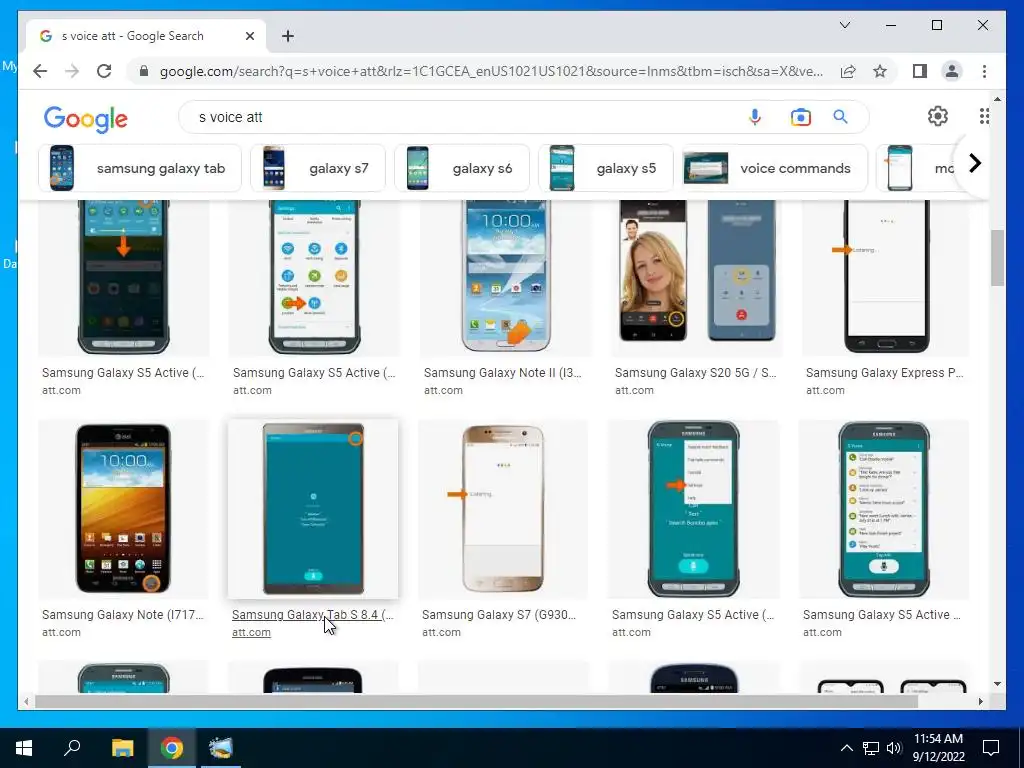Click 'Samsung Galaxy Tab S 8.4' title link
The height and width of the screenshot is (768, 1024).
(x=313, y=615)
